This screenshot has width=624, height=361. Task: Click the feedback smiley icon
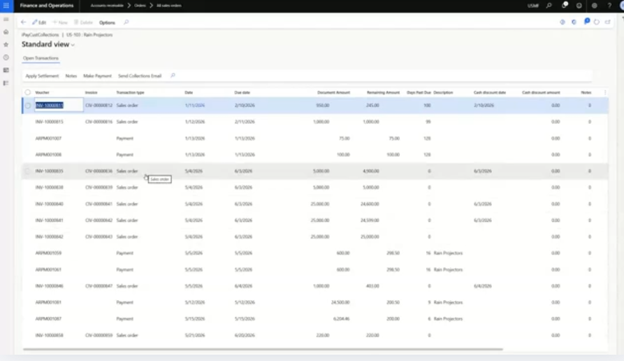[x=579, y=6]
